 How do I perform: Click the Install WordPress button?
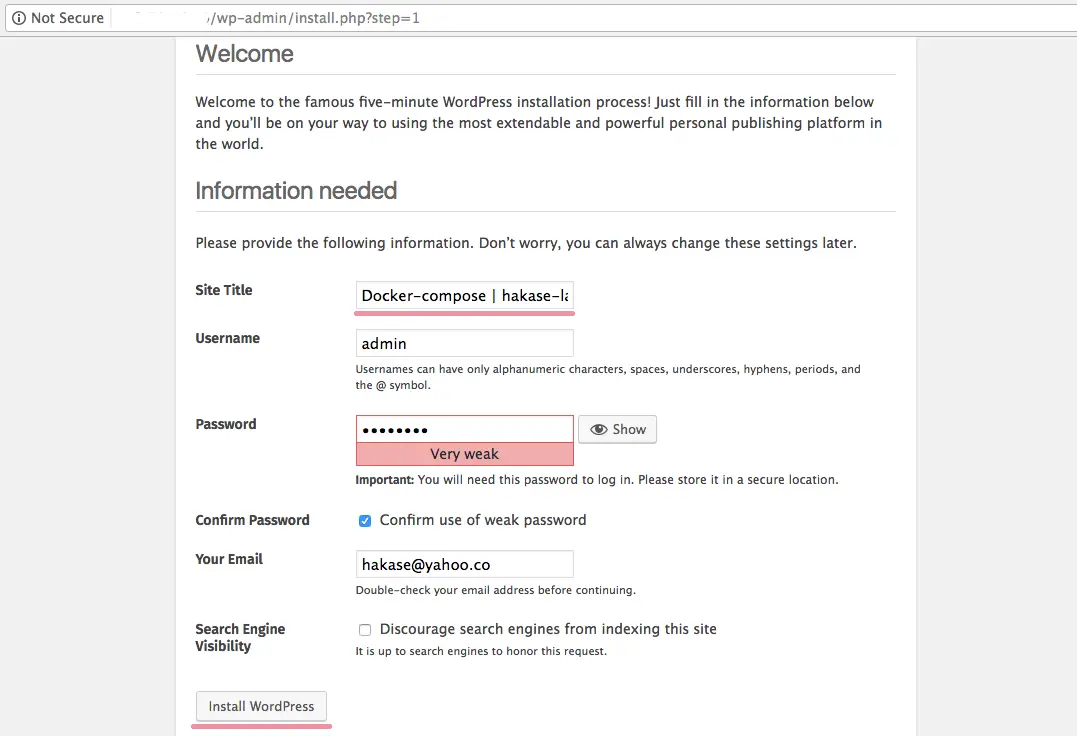261,706
